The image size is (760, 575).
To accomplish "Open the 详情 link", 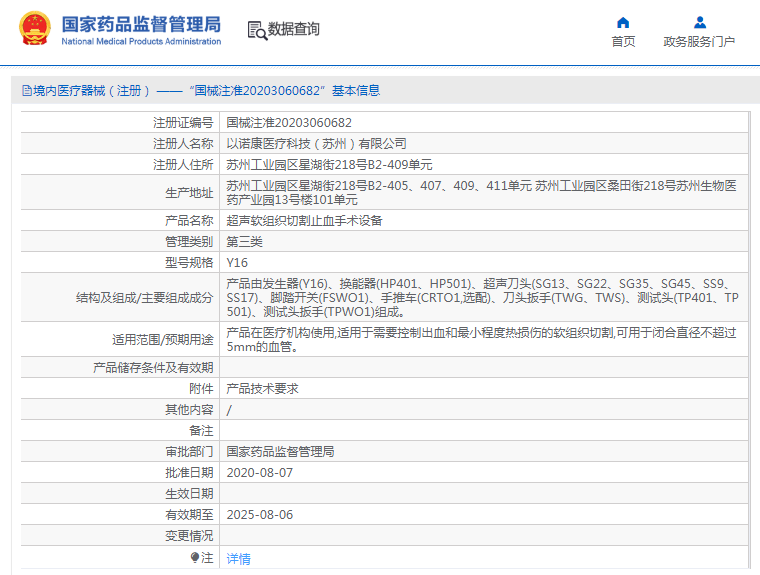I will pyautogui.click(x=238, y=559).
